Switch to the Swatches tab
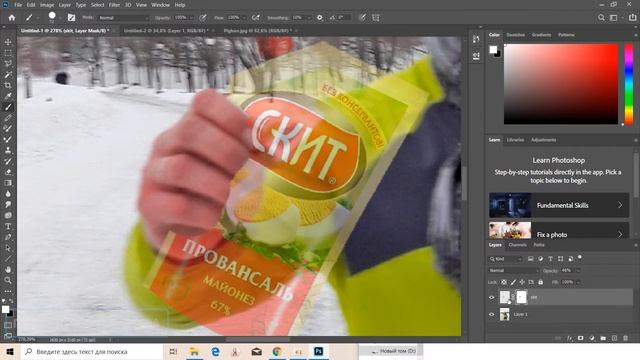The width and height of the screenshot is (640, 360). coord(516,35)
